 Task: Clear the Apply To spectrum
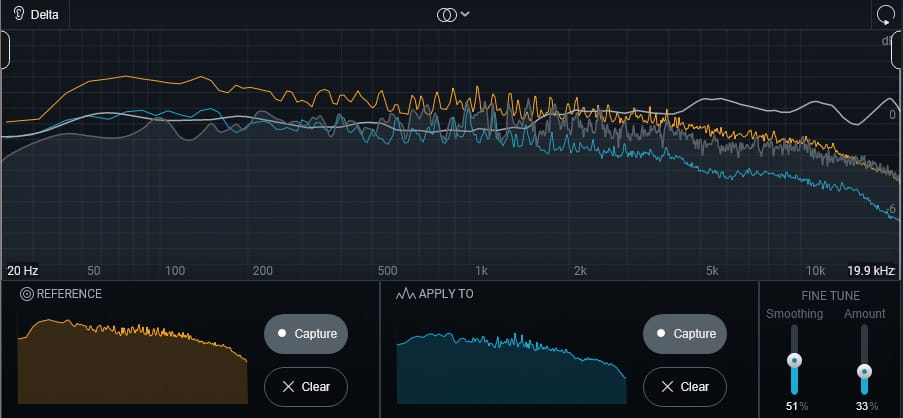[685, 386]
